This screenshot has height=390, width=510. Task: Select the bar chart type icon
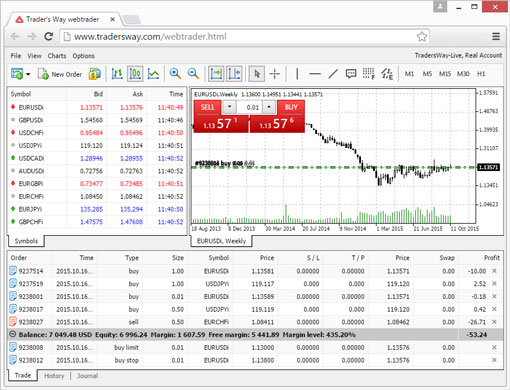(x=117, y=74)
